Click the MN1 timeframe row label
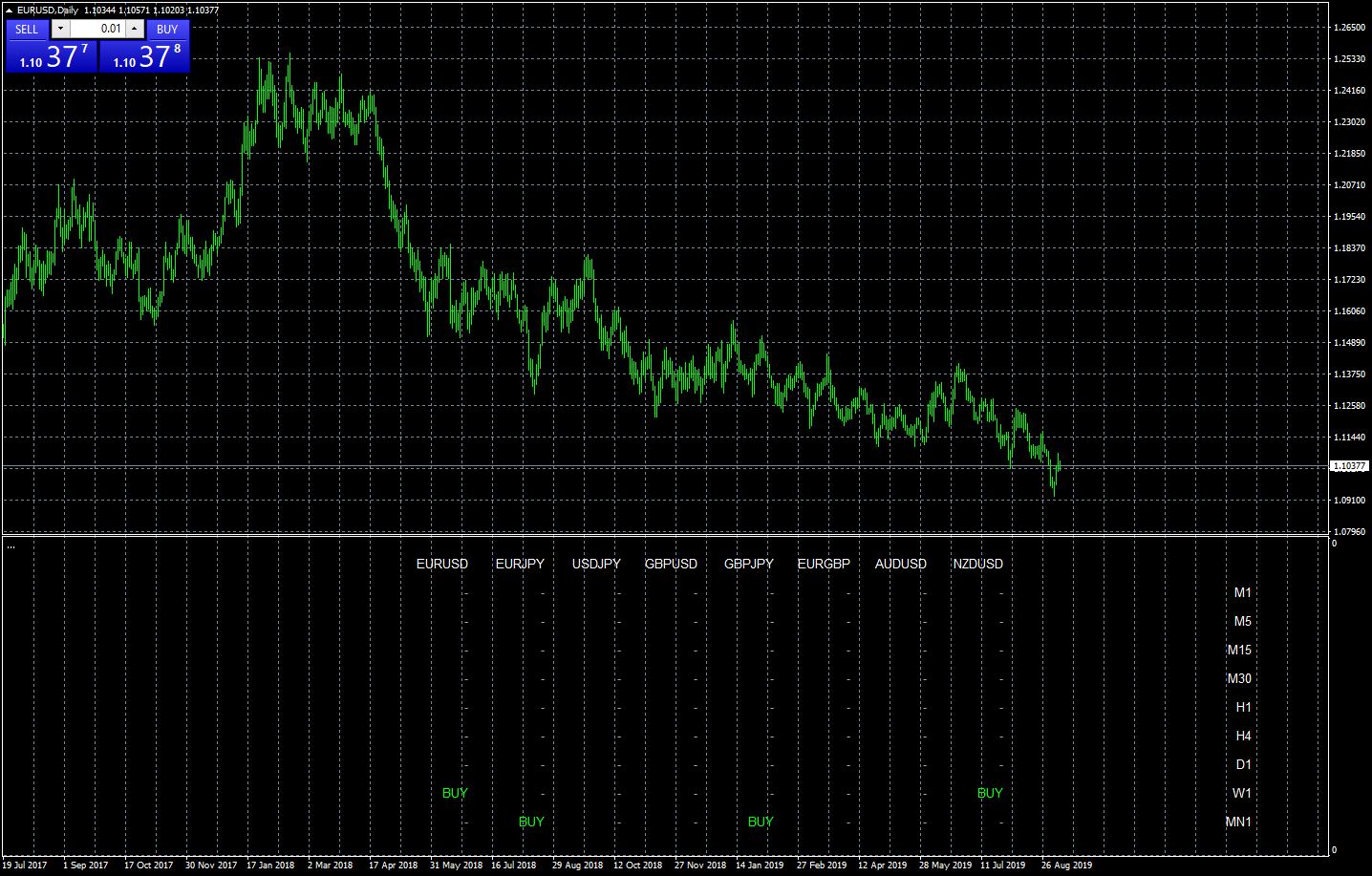This screenshot has height=876, width=1372. point(1238,822)
